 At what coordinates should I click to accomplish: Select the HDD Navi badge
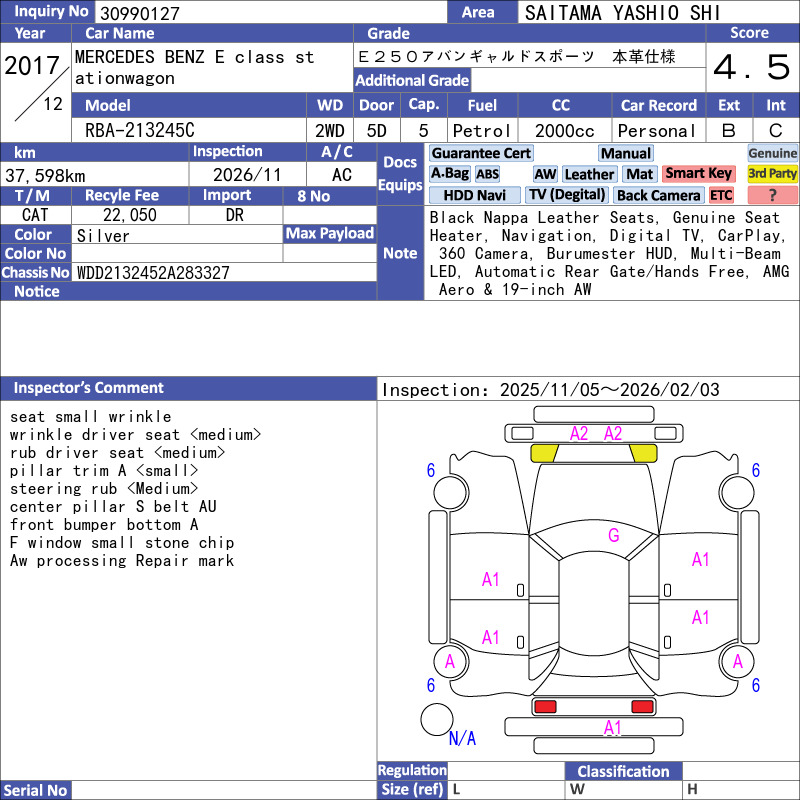[x=474, y=196]
